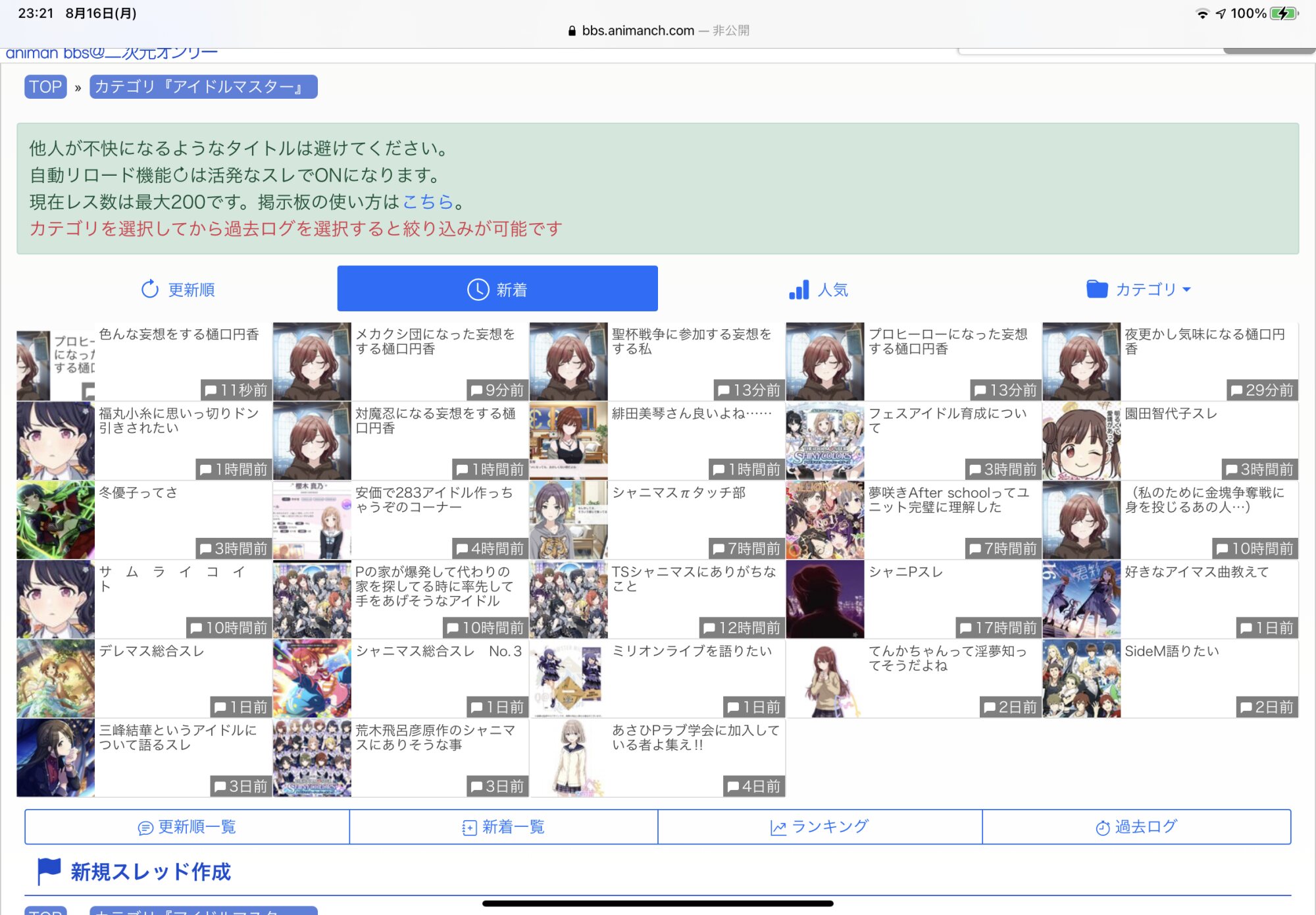Open the 過去ログ archive button
The height and width of the screenshot is (915, 1316).
(1136, 827)
